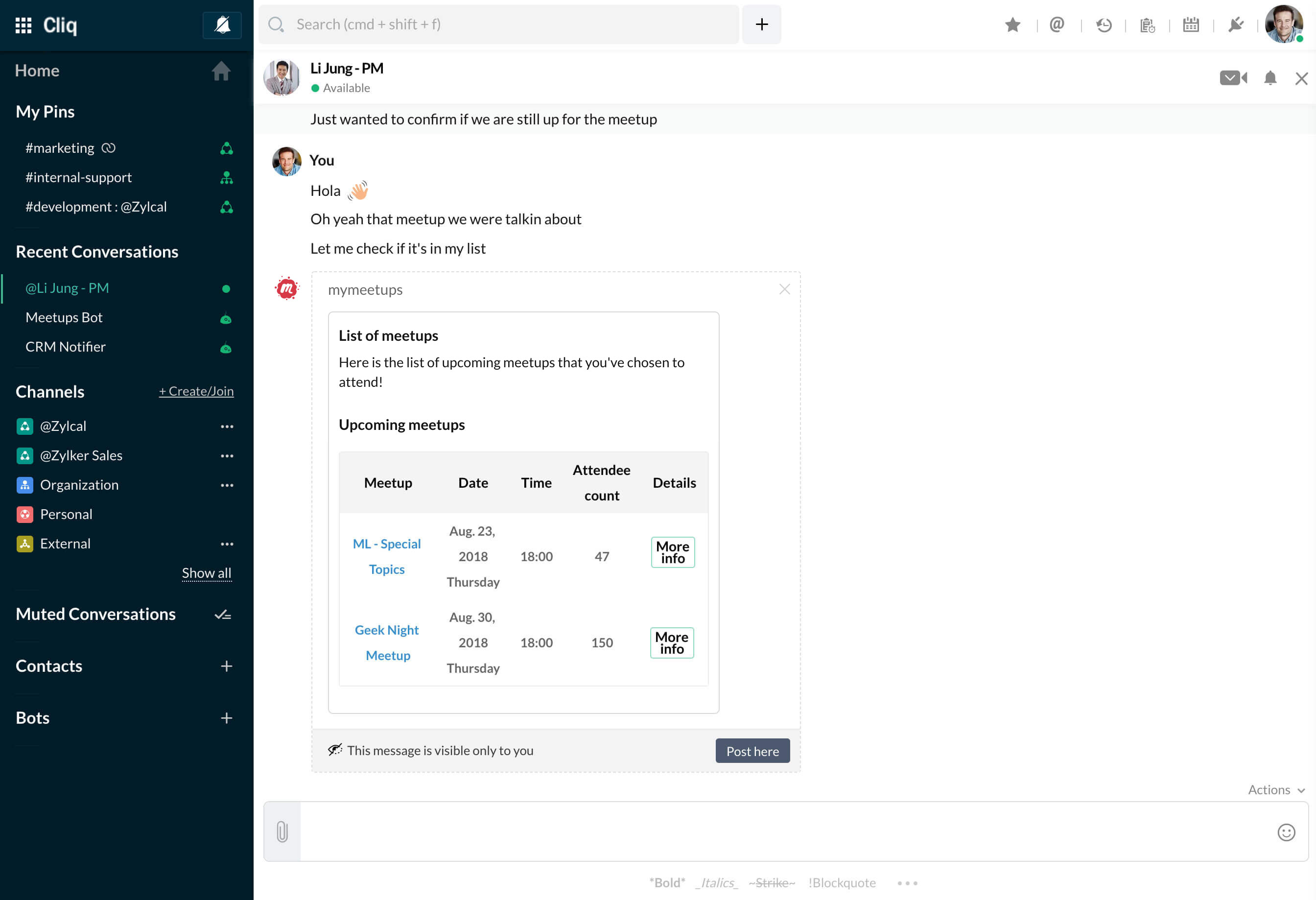Image resolution: width=1316 pixels, height=900 pixels.
Task: Click the link icon beside #marketing
Action: (x=108, y=148)
